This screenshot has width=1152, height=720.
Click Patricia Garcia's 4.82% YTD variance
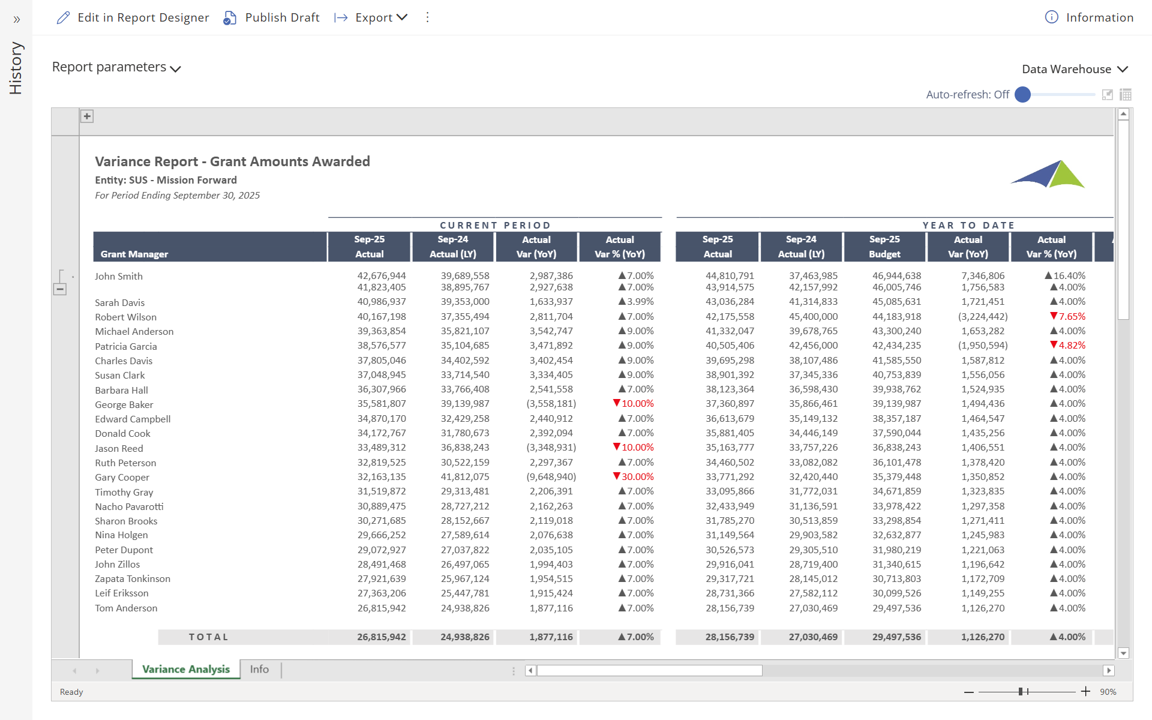(x=1068, y=345)
